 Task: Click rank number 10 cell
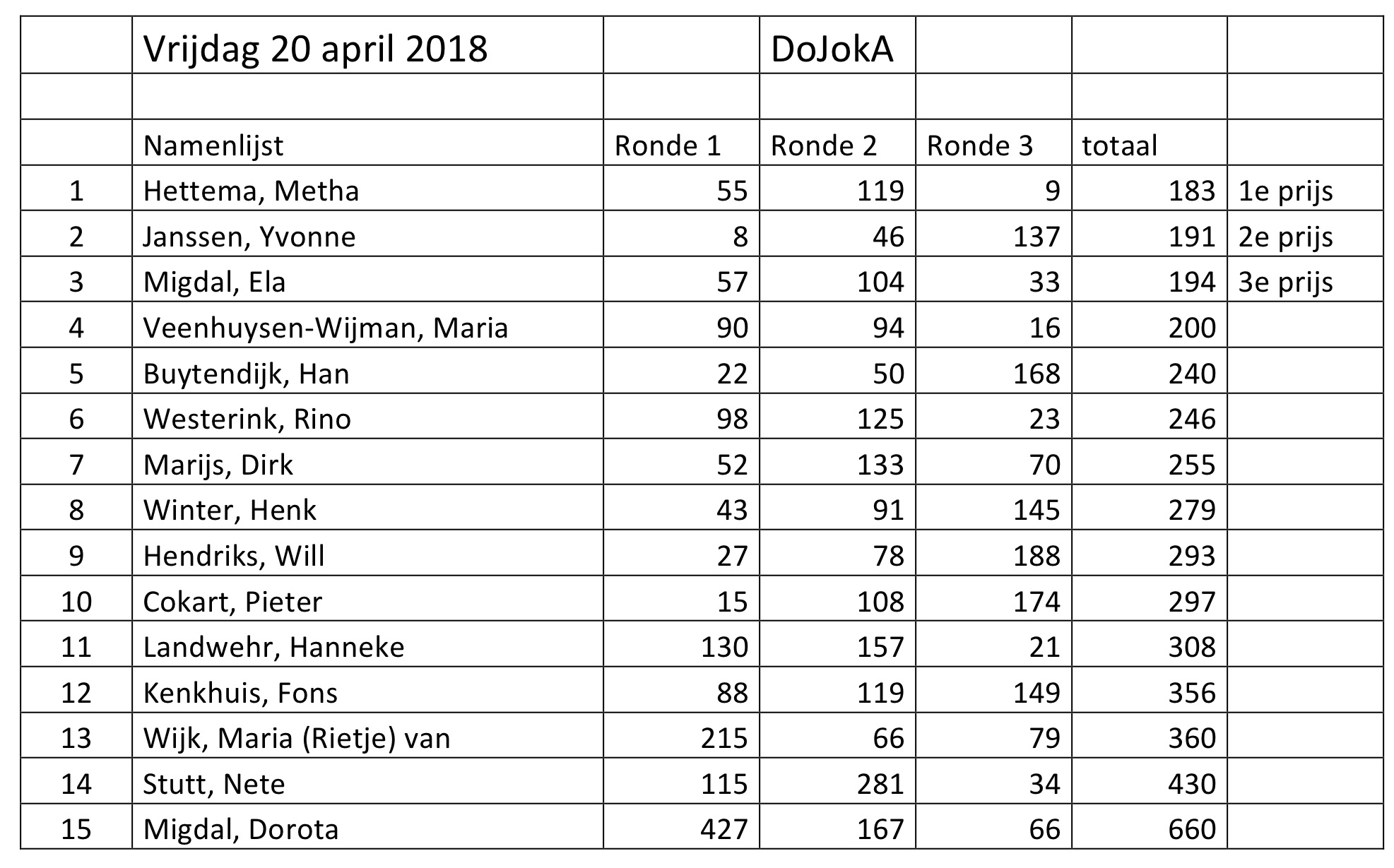point(76,598)
